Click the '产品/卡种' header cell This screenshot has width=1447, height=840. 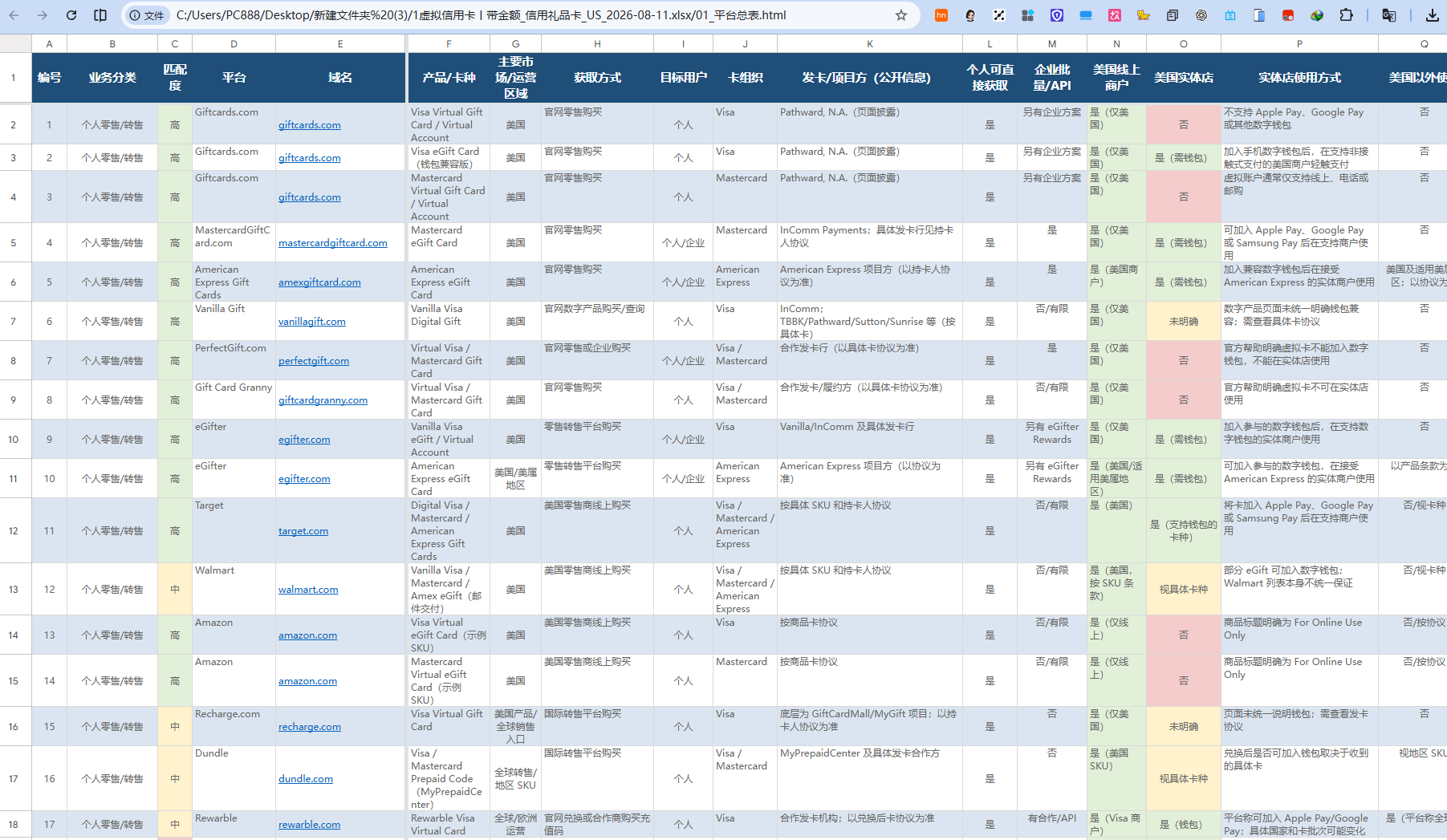[x=449, y=78]
